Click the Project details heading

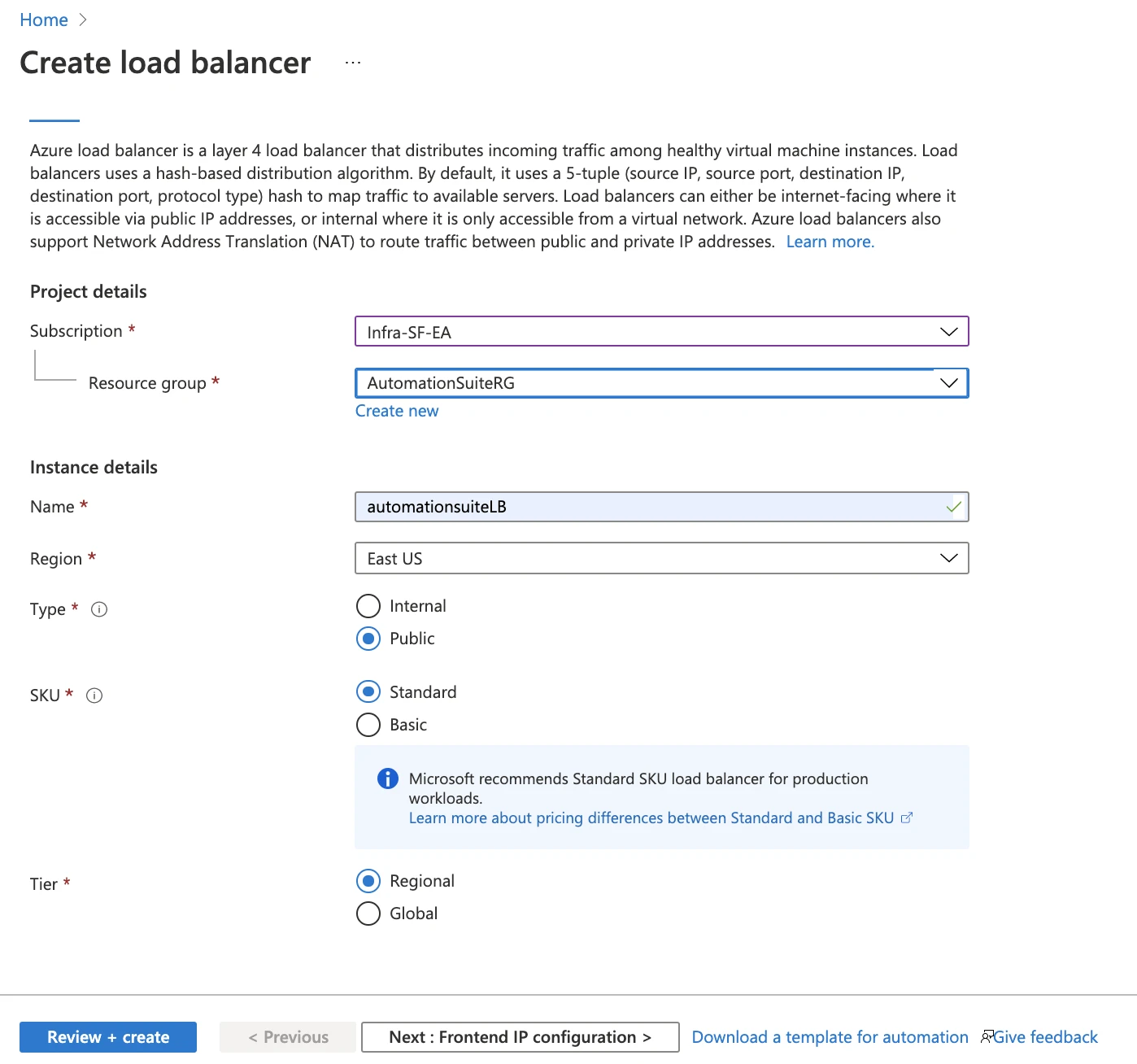pos(89,291)
